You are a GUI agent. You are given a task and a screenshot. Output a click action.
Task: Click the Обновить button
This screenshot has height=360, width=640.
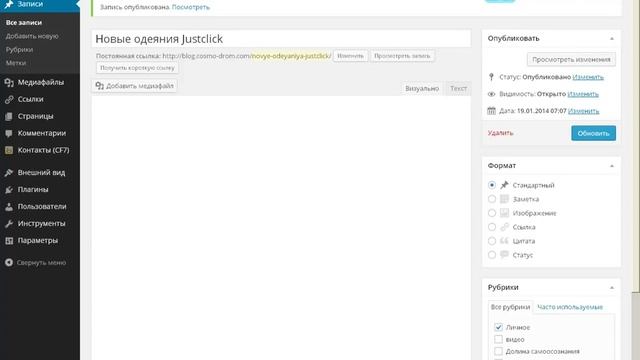coord(593,133)
